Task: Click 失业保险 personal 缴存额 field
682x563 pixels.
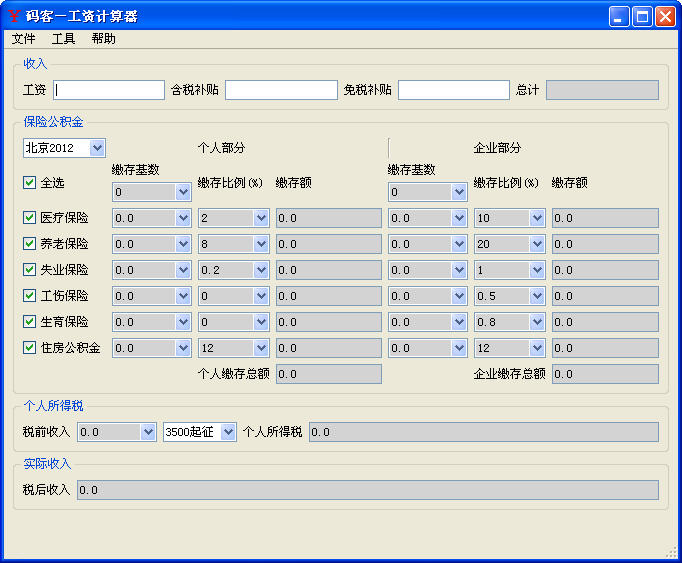Action: [329, 270]
